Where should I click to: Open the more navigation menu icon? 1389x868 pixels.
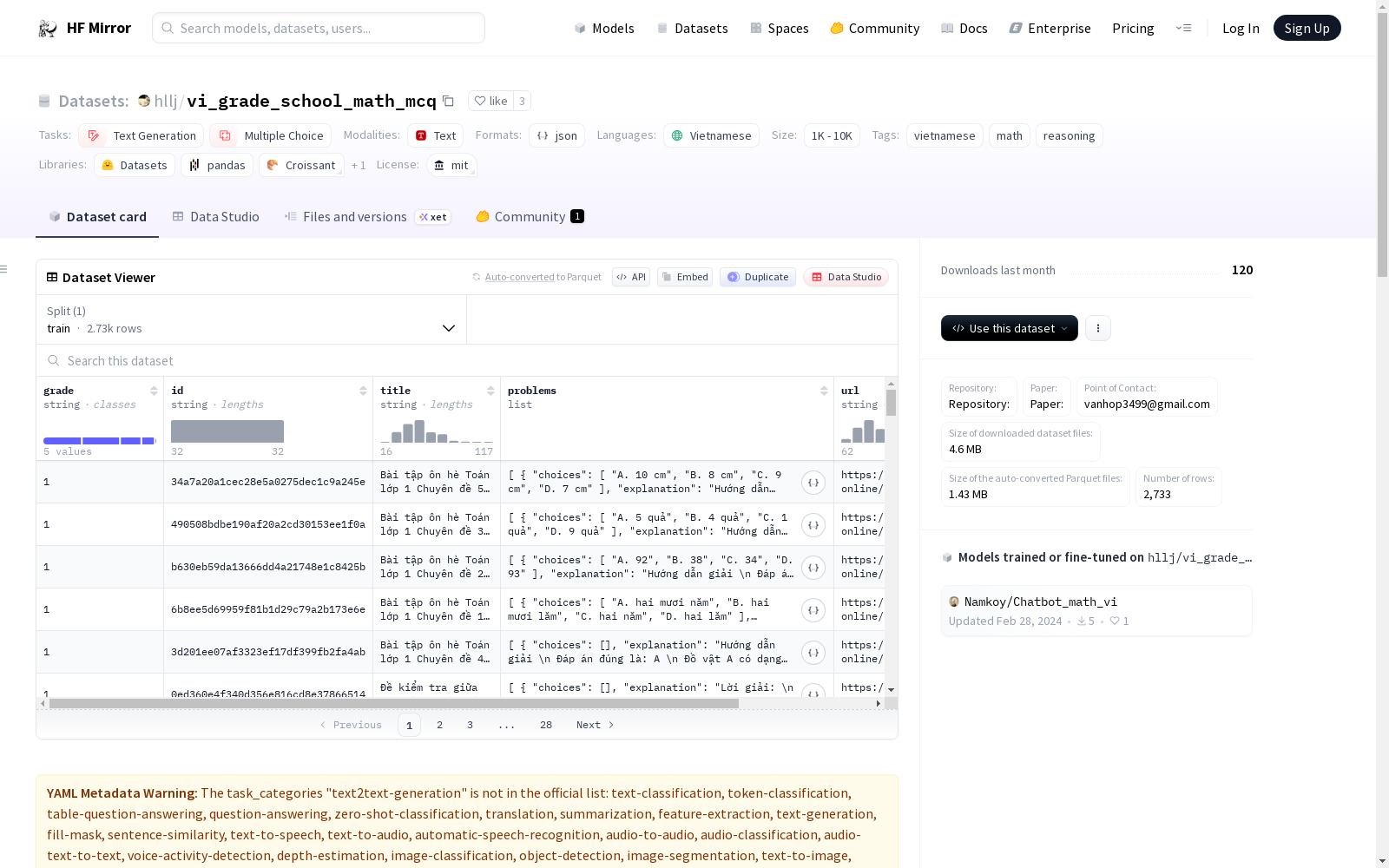(x=1183, y=28)
